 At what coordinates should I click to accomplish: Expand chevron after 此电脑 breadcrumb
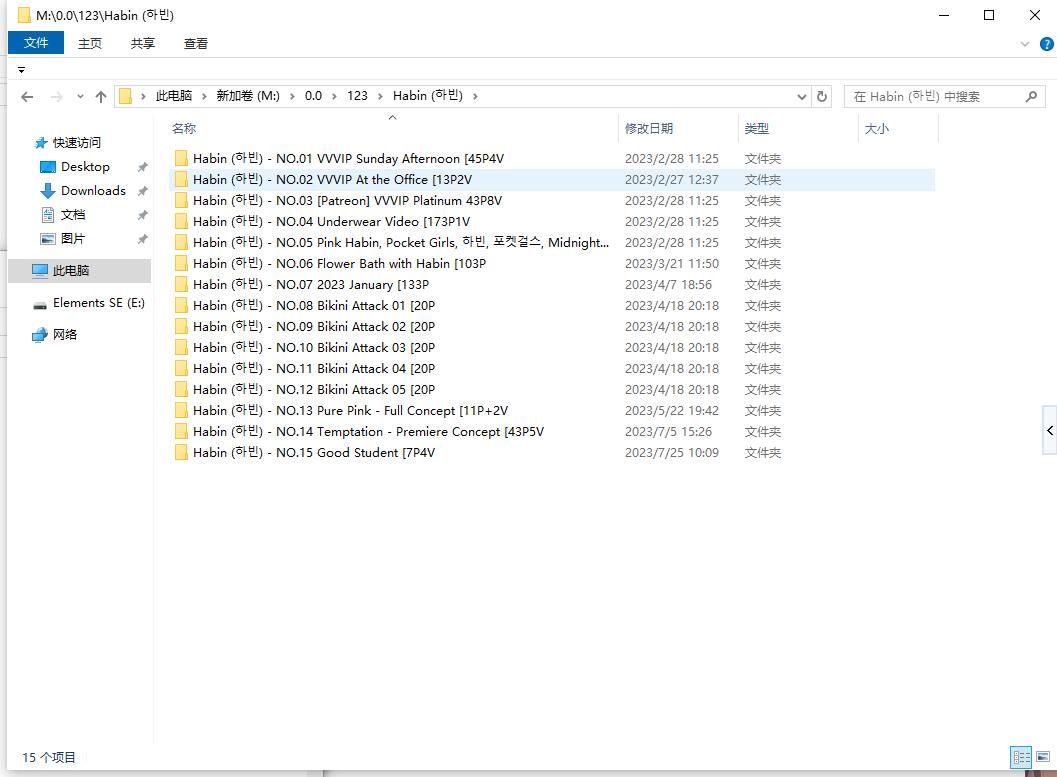pos(204,96)
